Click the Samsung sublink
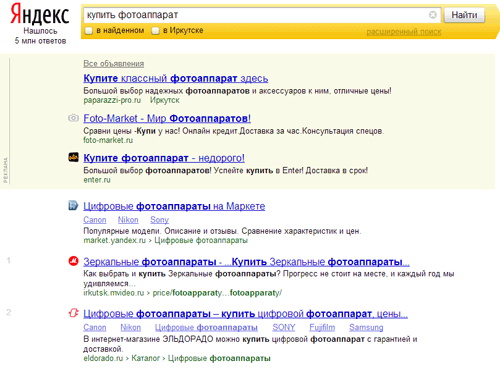 tap(366, 327)
